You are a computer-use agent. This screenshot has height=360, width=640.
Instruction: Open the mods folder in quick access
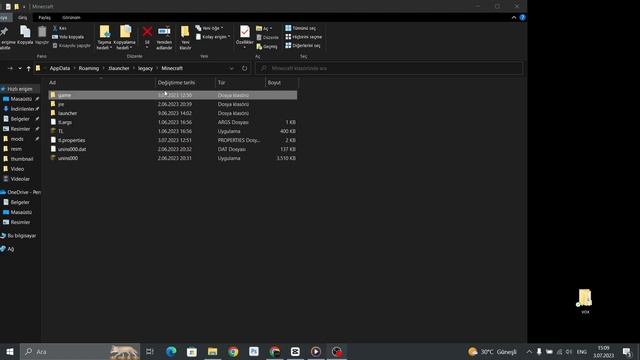[16, 139]
